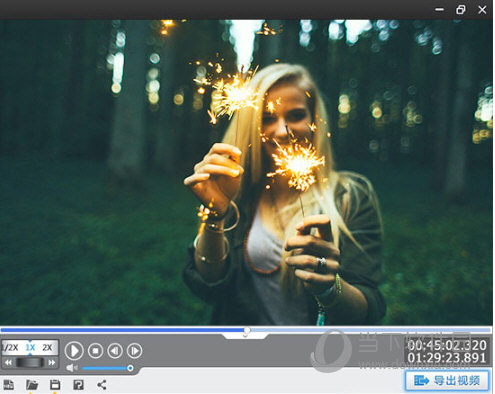Set playback speed to 1/2X
Image resolution: width=495 pixels, height=394 pixels.
10,348
